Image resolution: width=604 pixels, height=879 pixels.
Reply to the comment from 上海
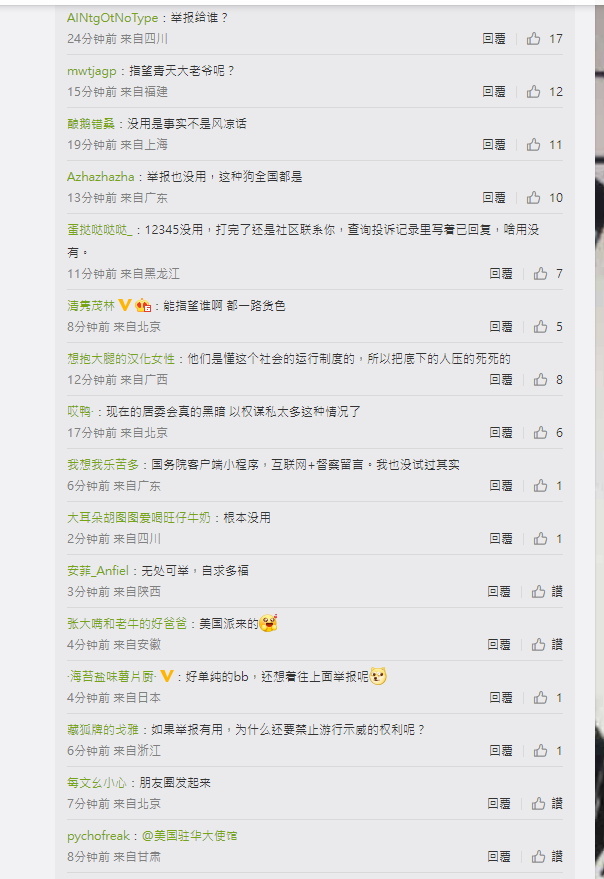pyautogui.click(x=494, y=145)
